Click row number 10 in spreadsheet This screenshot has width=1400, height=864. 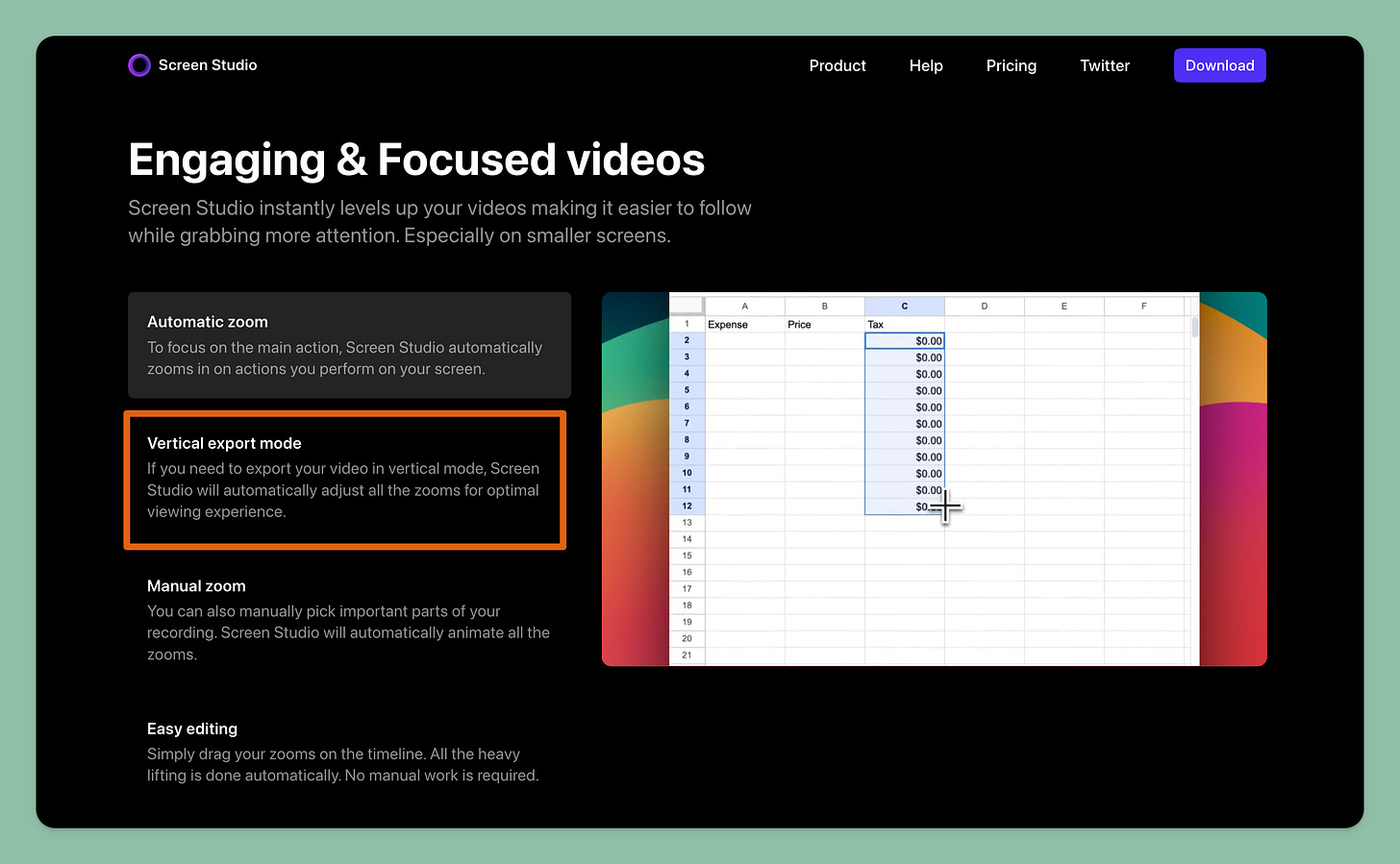point(687,473)
